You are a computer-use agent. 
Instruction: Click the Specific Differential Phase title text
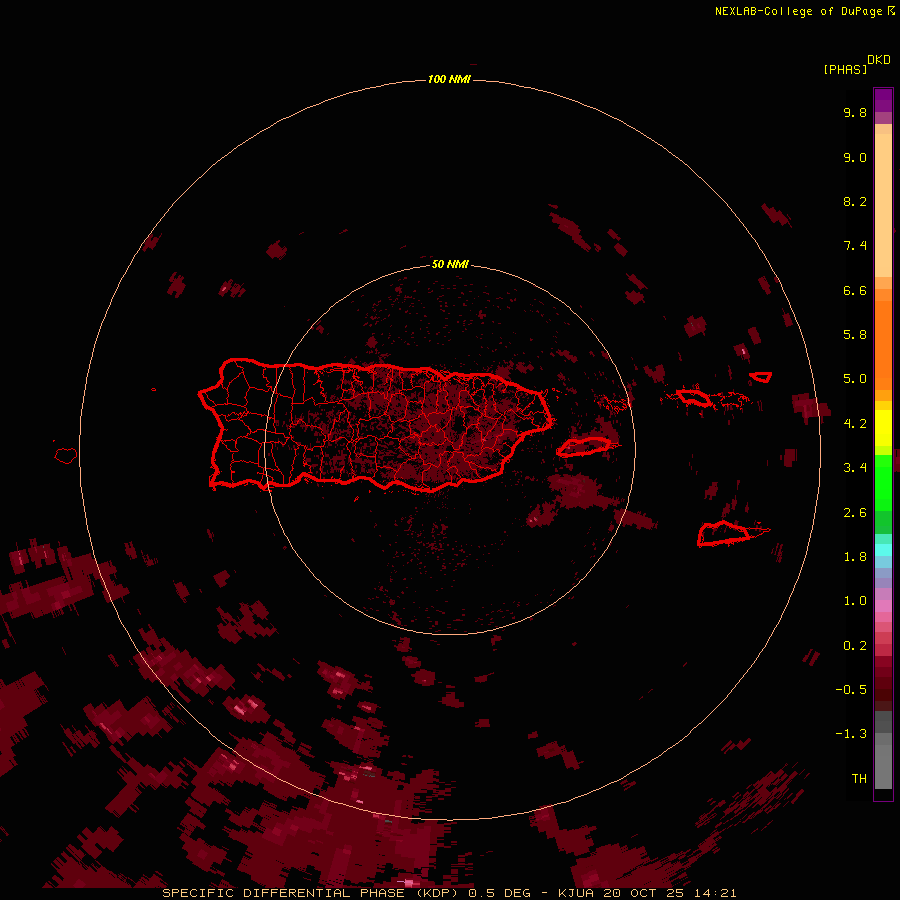310,893
